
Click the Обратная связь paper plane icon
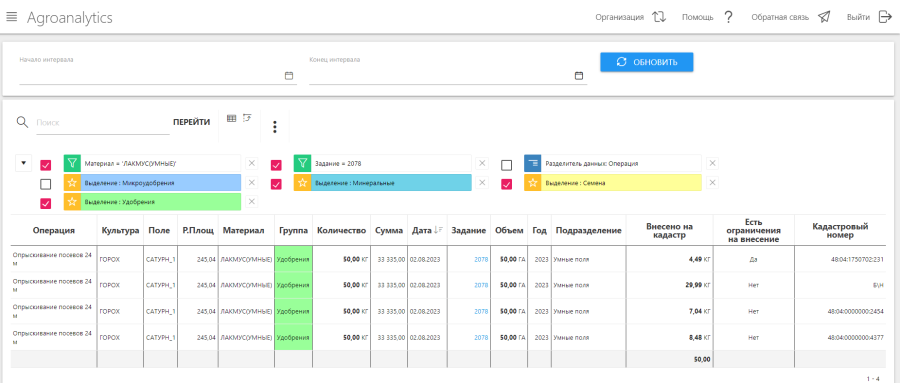click(824, 17)
